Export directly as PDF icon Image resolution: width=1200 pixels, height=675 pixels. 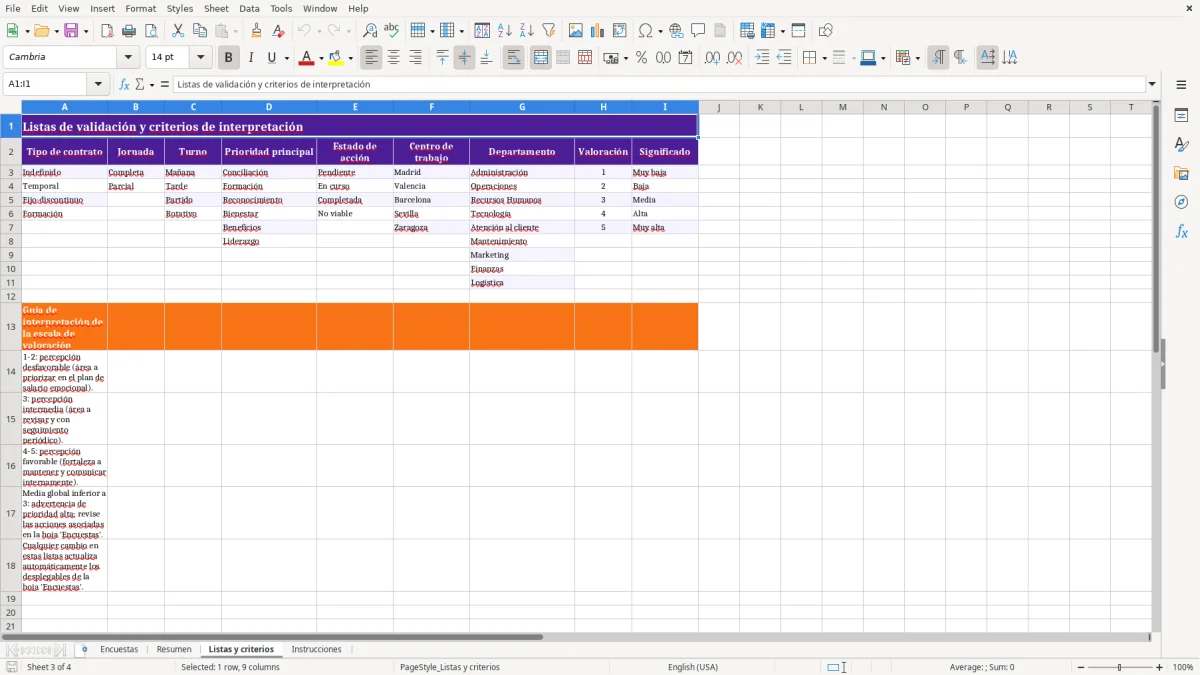point(107,31)
